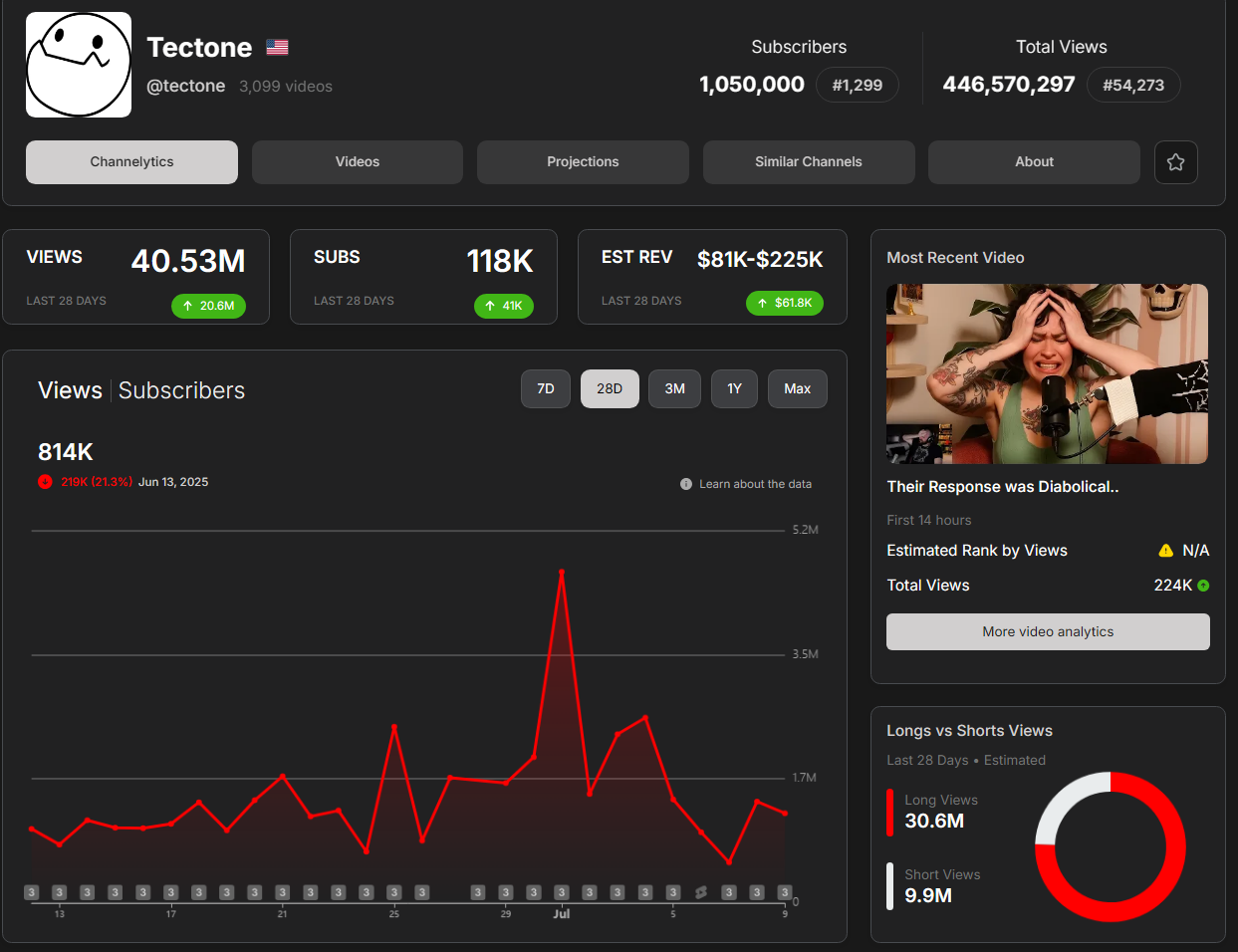Image resolution: width=1238 pixels, height=952 pixels.
Task: Select the Views chart heading
Action: [x=70, y=390]
